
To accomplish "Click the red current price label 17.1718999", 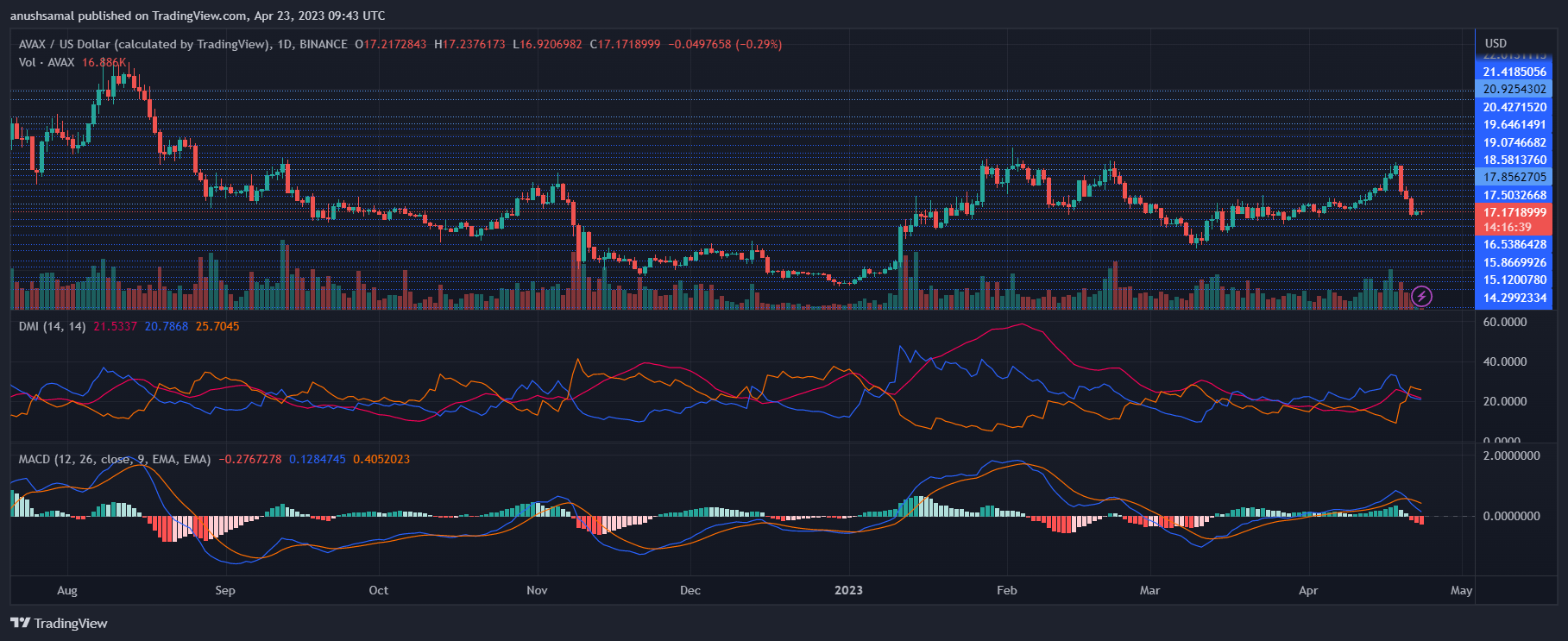I will [x=1514, y=212].
